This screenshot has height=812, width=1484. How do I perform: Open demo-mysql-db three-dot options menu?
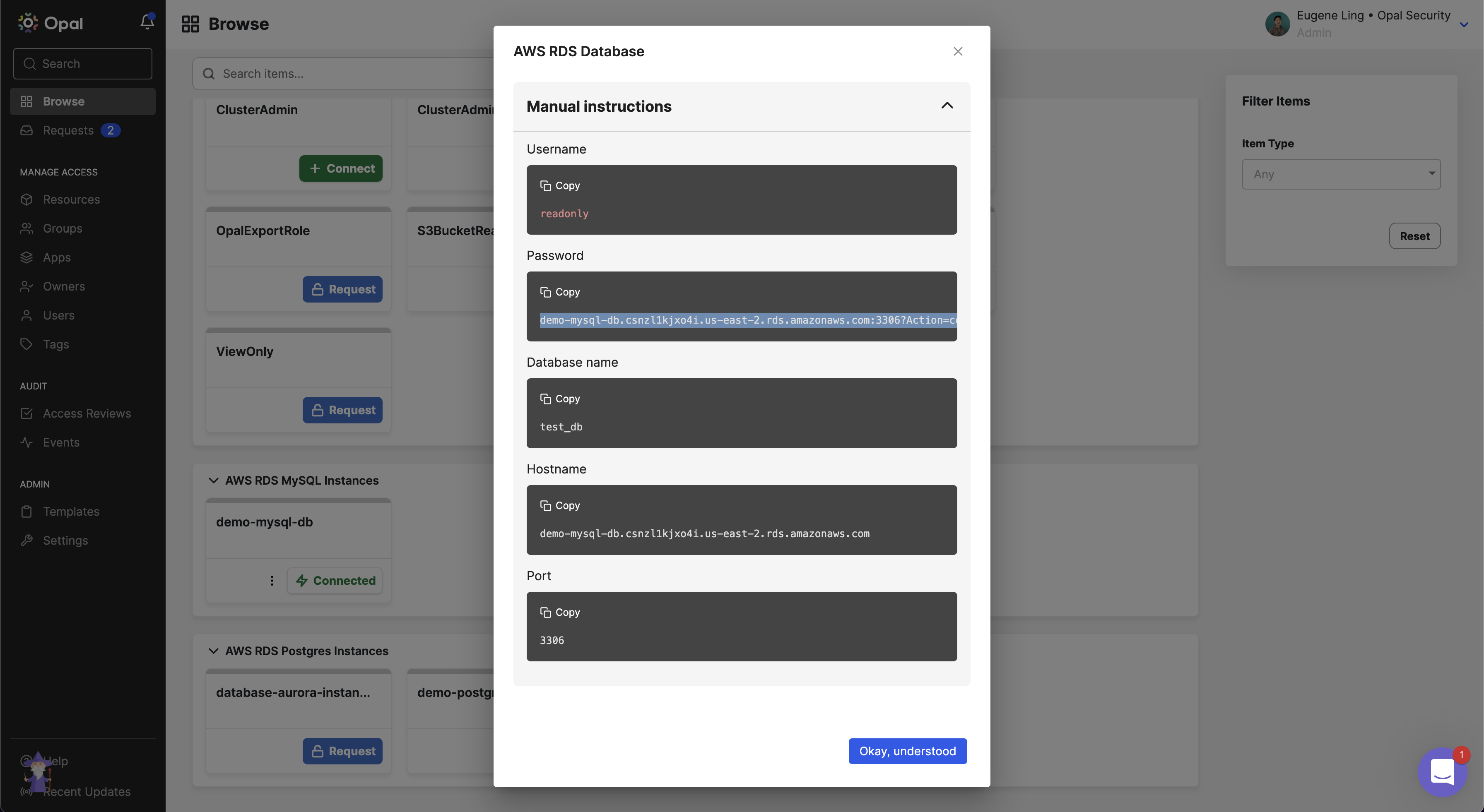pos(272,581)
